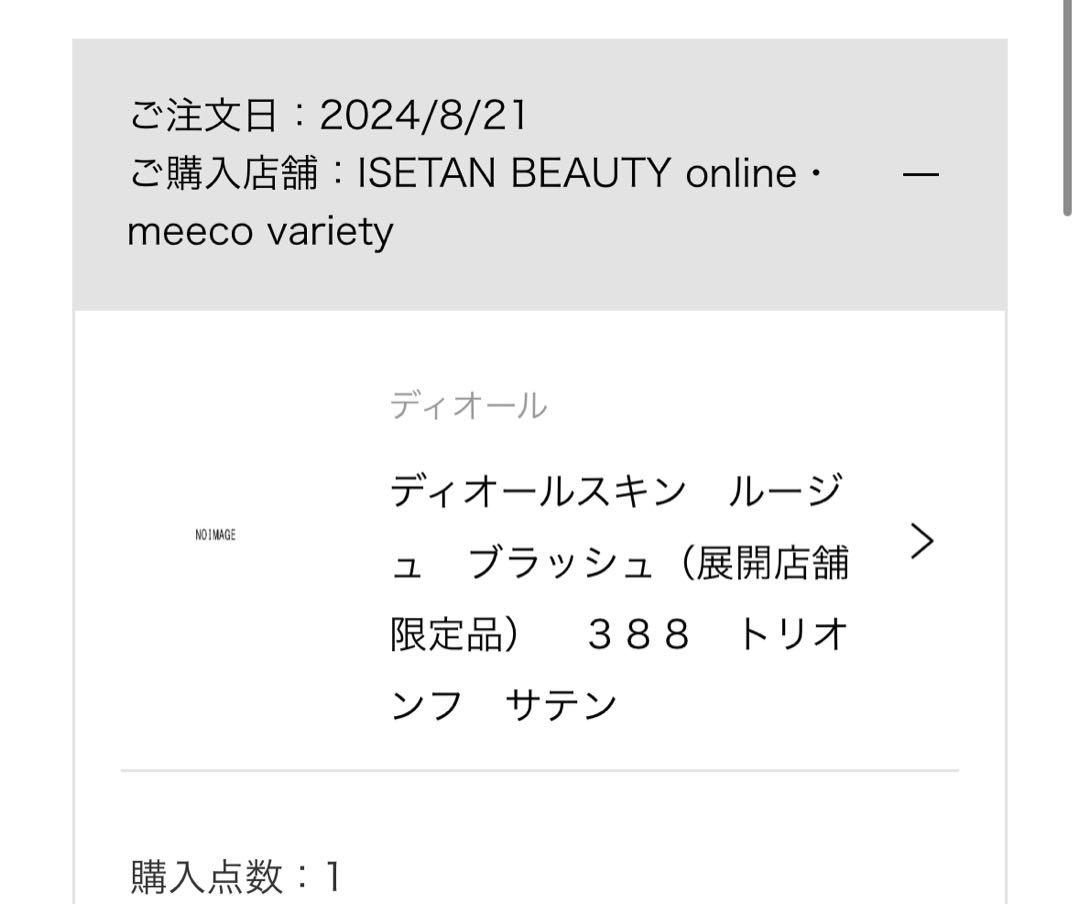
Task: Click the NOIMAGE product thumbnail
Action: click(x=216, y=535)
